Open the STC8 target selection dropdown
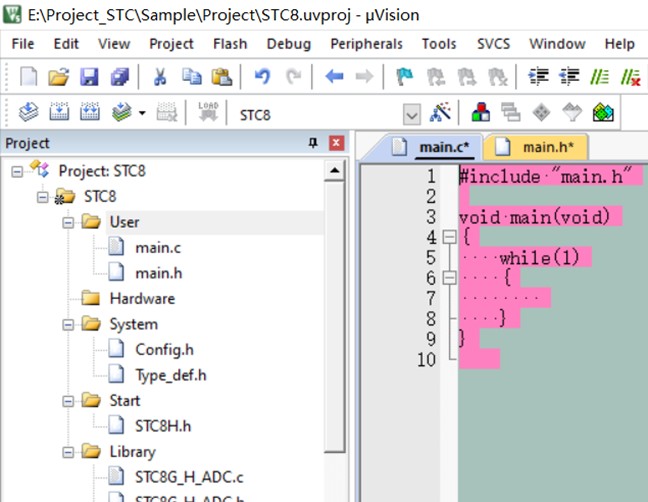 coord(412,114)
